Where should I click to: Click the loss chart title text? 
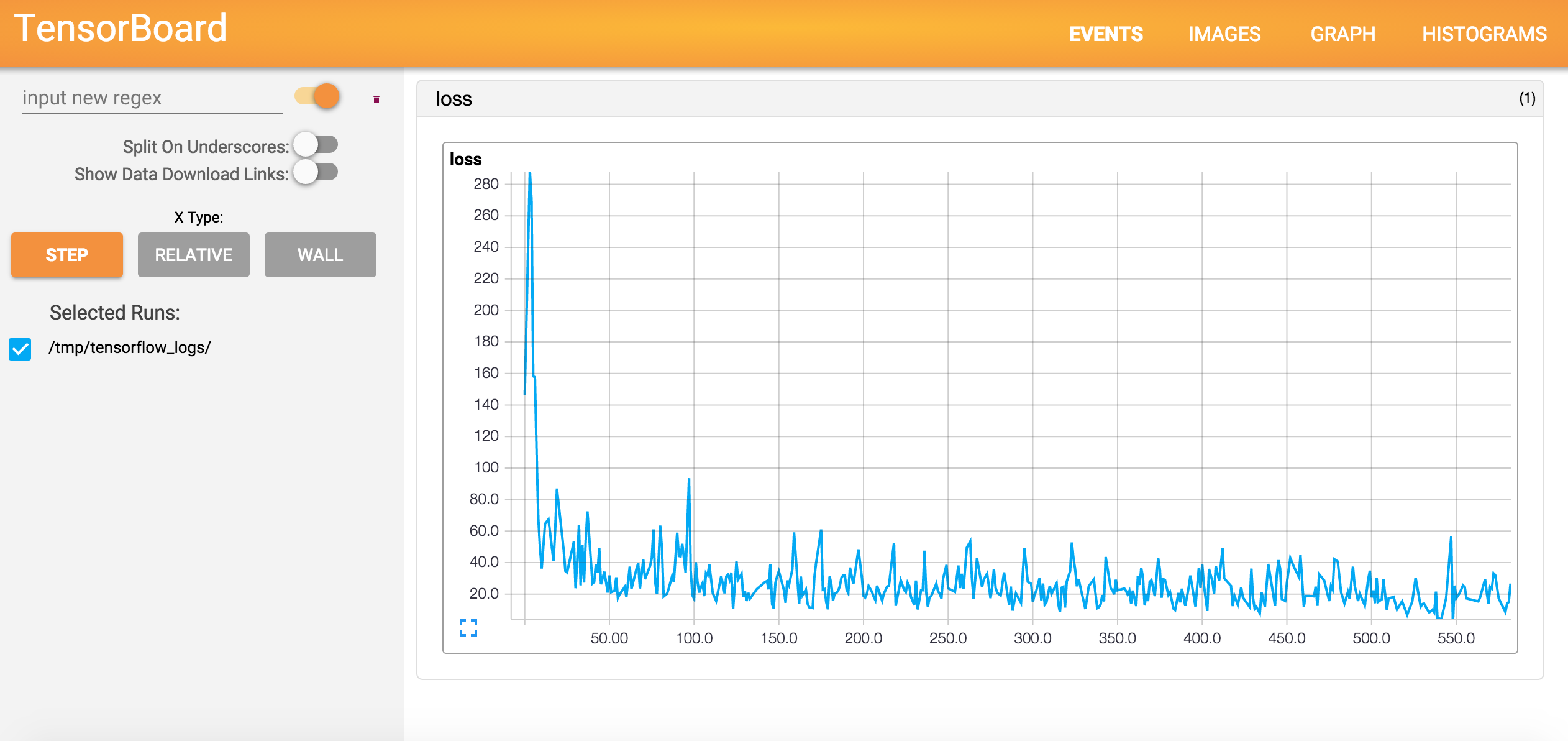coord(465,159)
